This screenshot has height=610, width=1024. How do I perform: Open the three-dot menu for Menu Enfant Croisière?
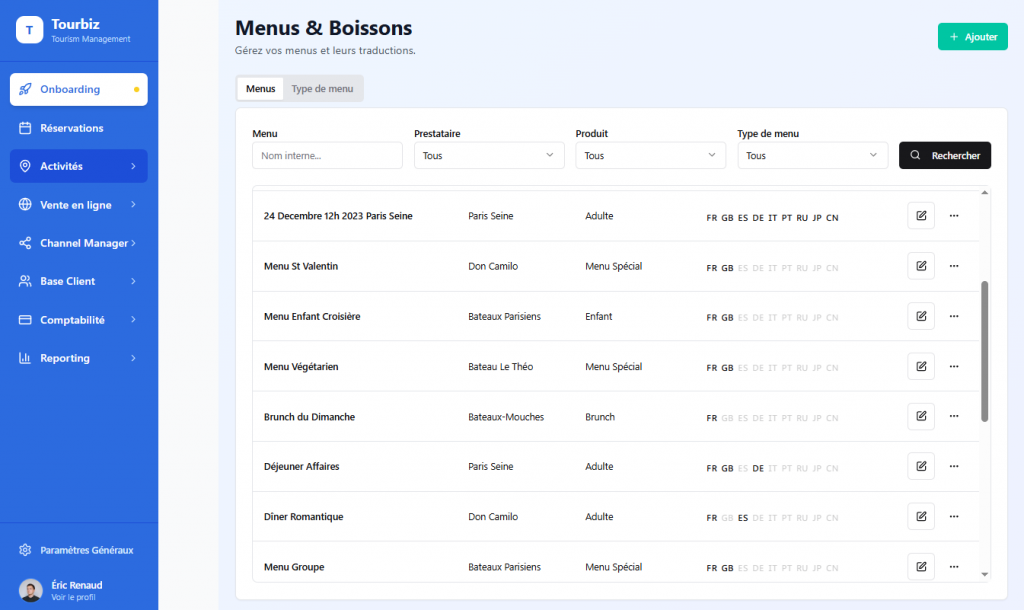(953, 316)
